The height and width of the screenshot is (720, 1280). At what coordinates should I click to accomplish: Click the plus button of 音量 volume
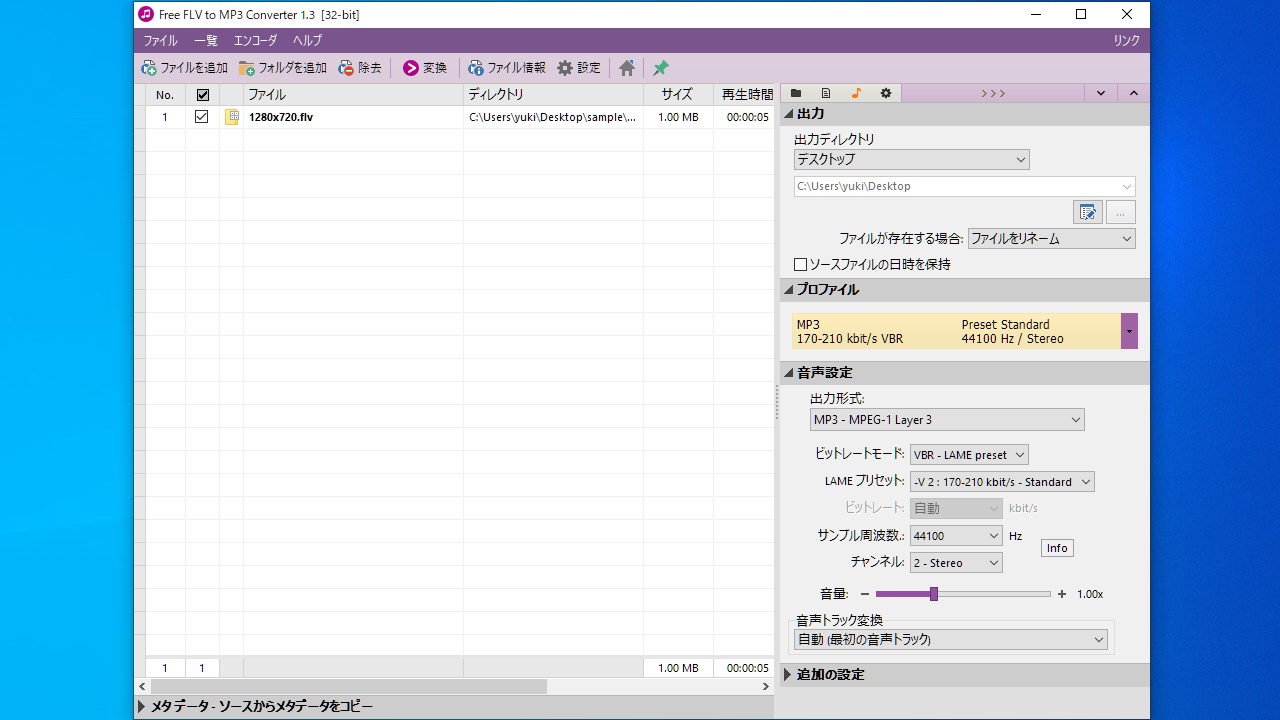(x=1062, y=594)
